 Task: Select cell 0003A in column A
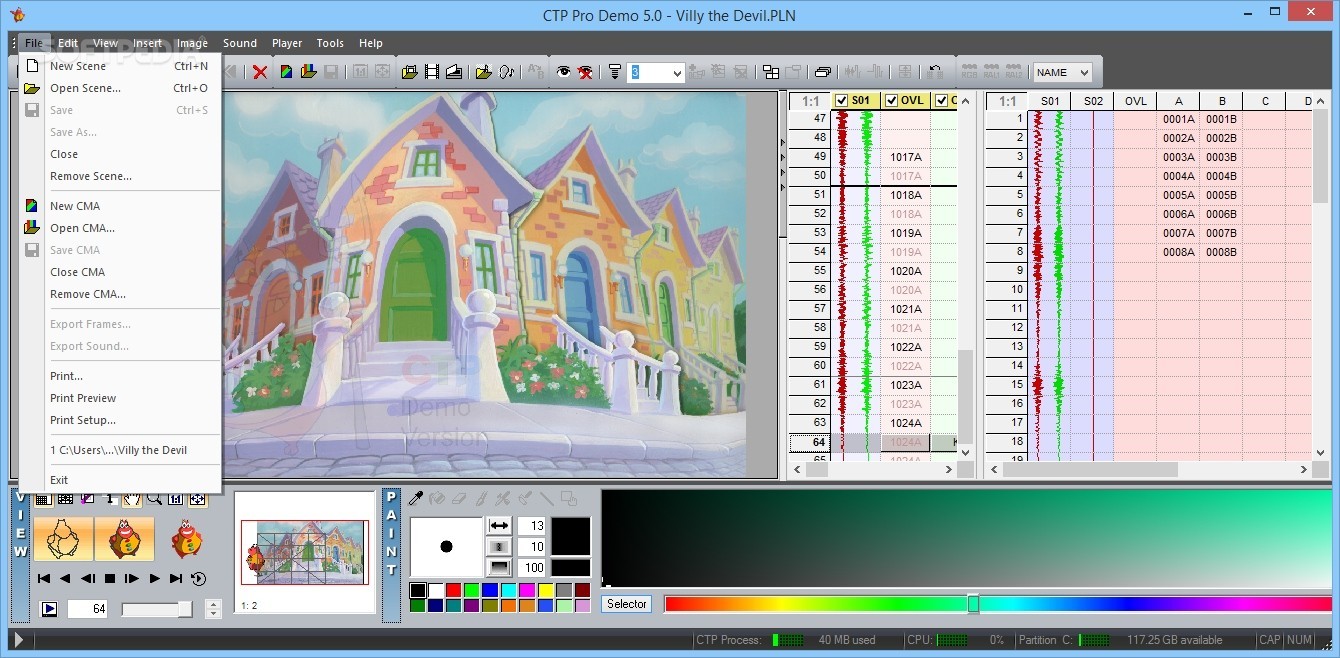tap(1178, 157)
